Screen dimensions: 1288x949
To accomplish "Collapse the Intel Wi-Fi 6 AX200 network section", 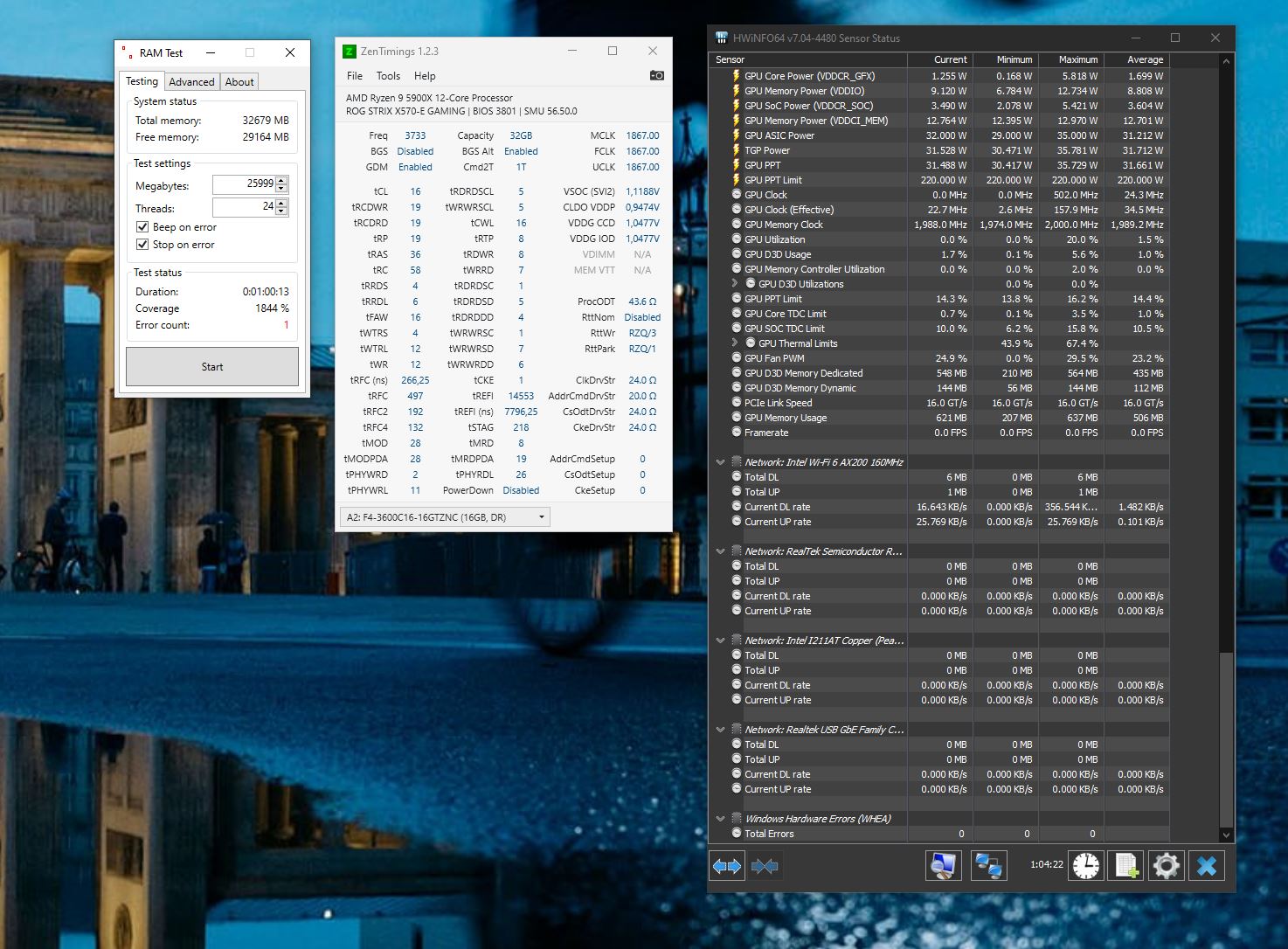I will coord(721,462).
